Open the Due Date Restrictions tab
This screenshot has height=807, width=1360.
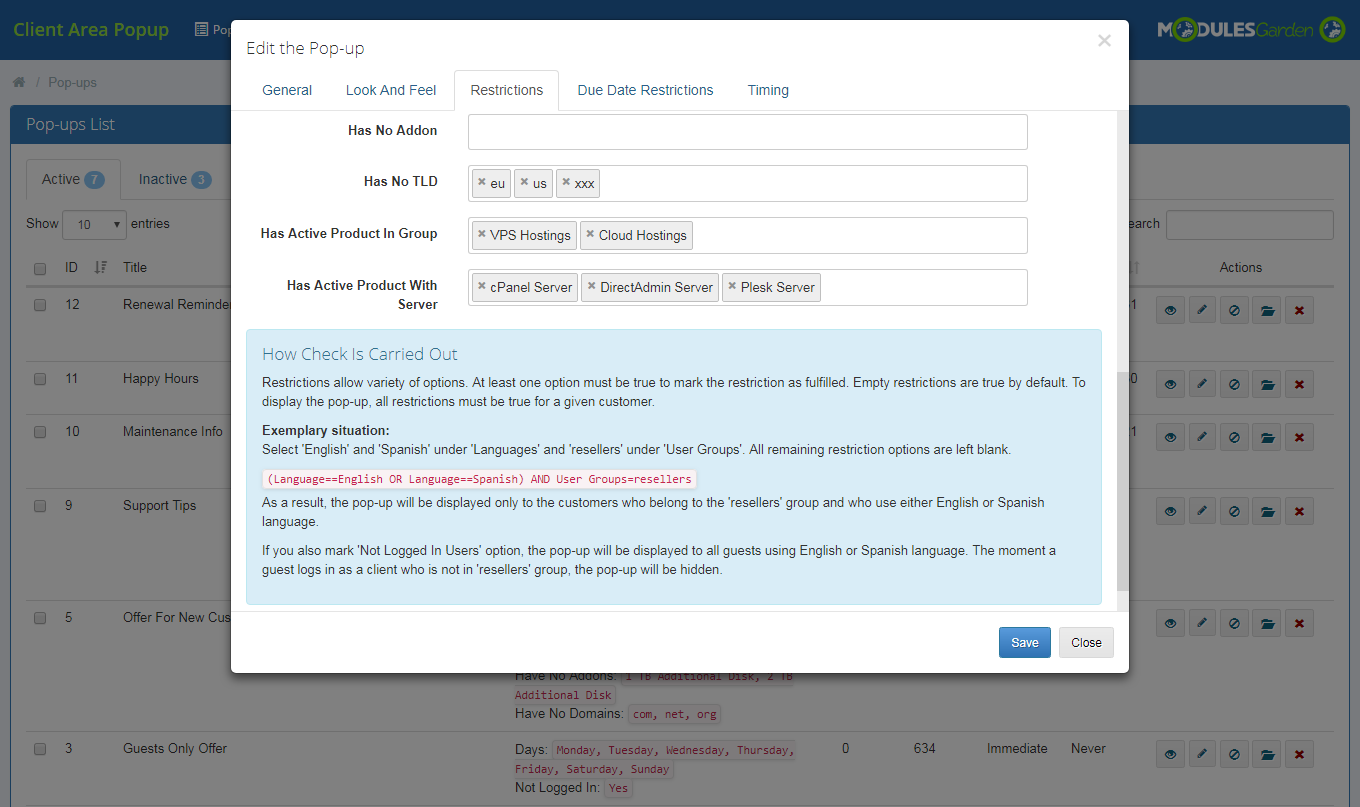[x=645, y=90]
